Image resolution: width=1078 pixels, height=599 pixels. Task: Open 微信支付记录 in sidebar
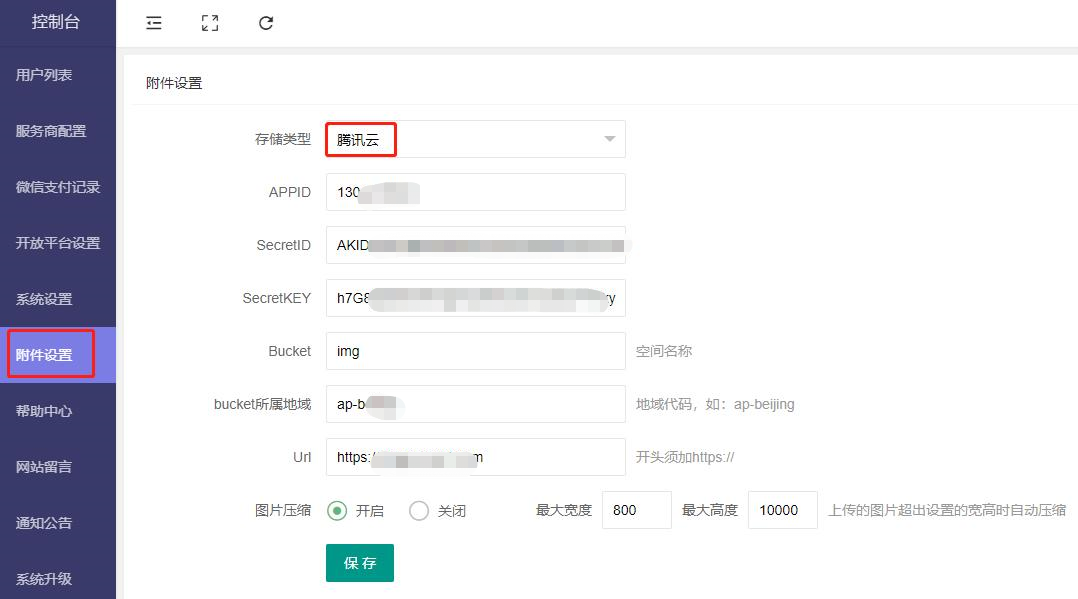58,187
